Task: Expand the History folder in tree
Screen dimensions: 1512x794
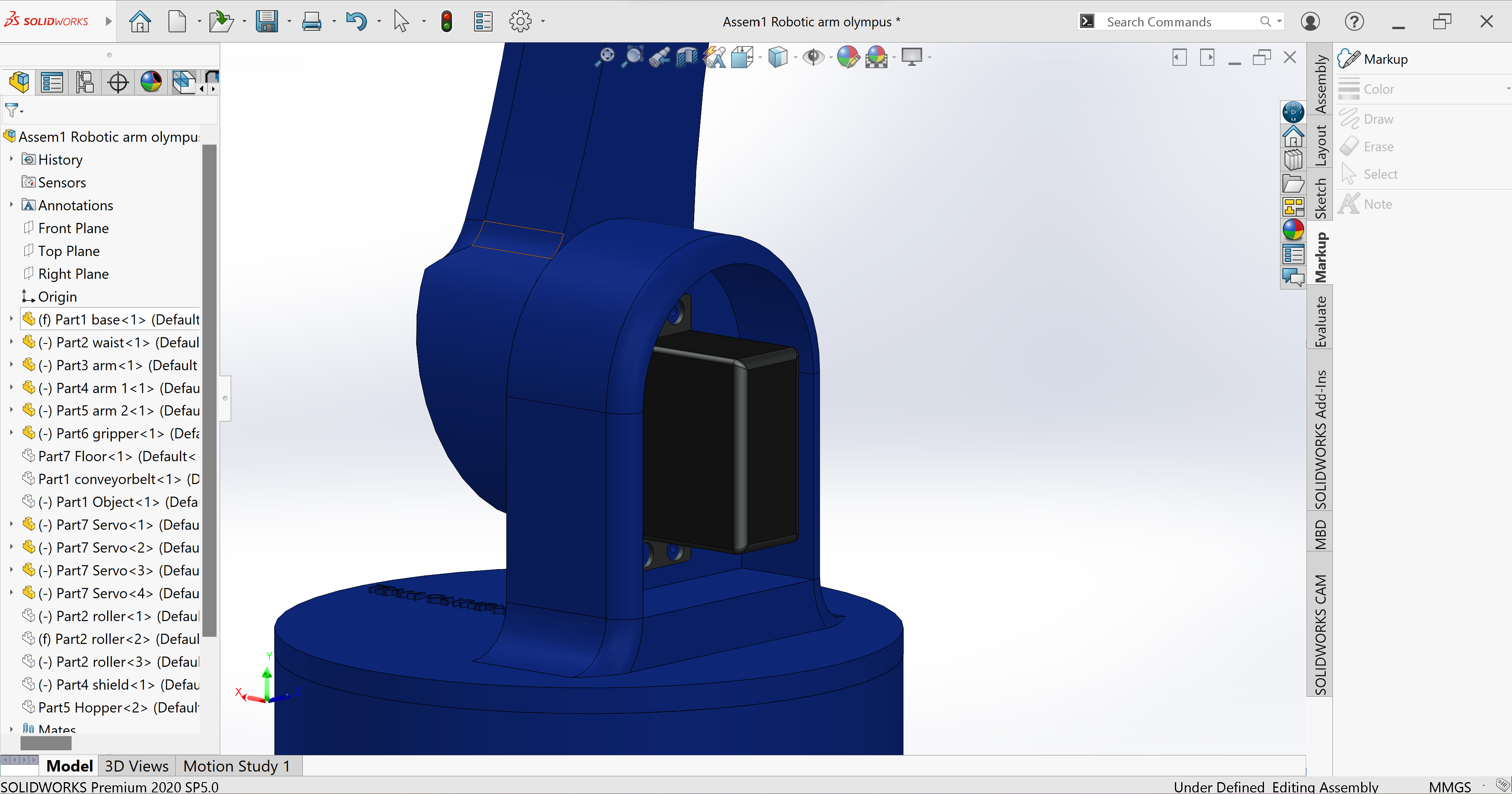Action: coord(11,159)
